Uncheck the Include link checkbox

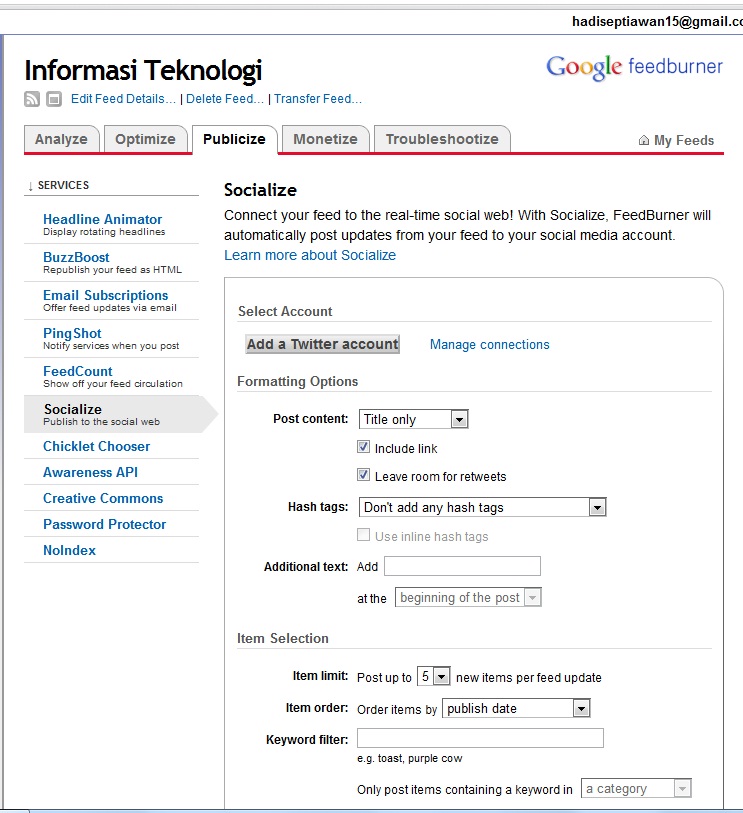click(363, 447)
